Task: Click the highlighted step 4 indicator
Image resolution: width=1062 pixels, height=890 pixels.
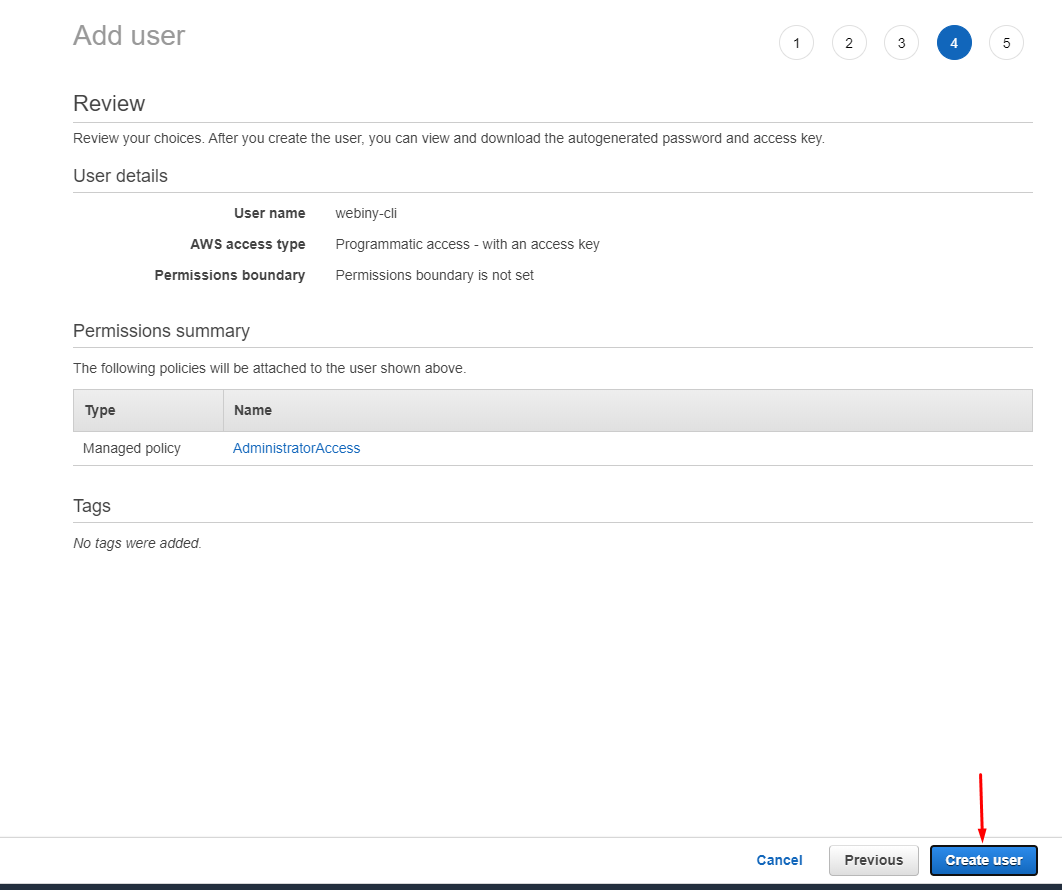Action: 954,42
